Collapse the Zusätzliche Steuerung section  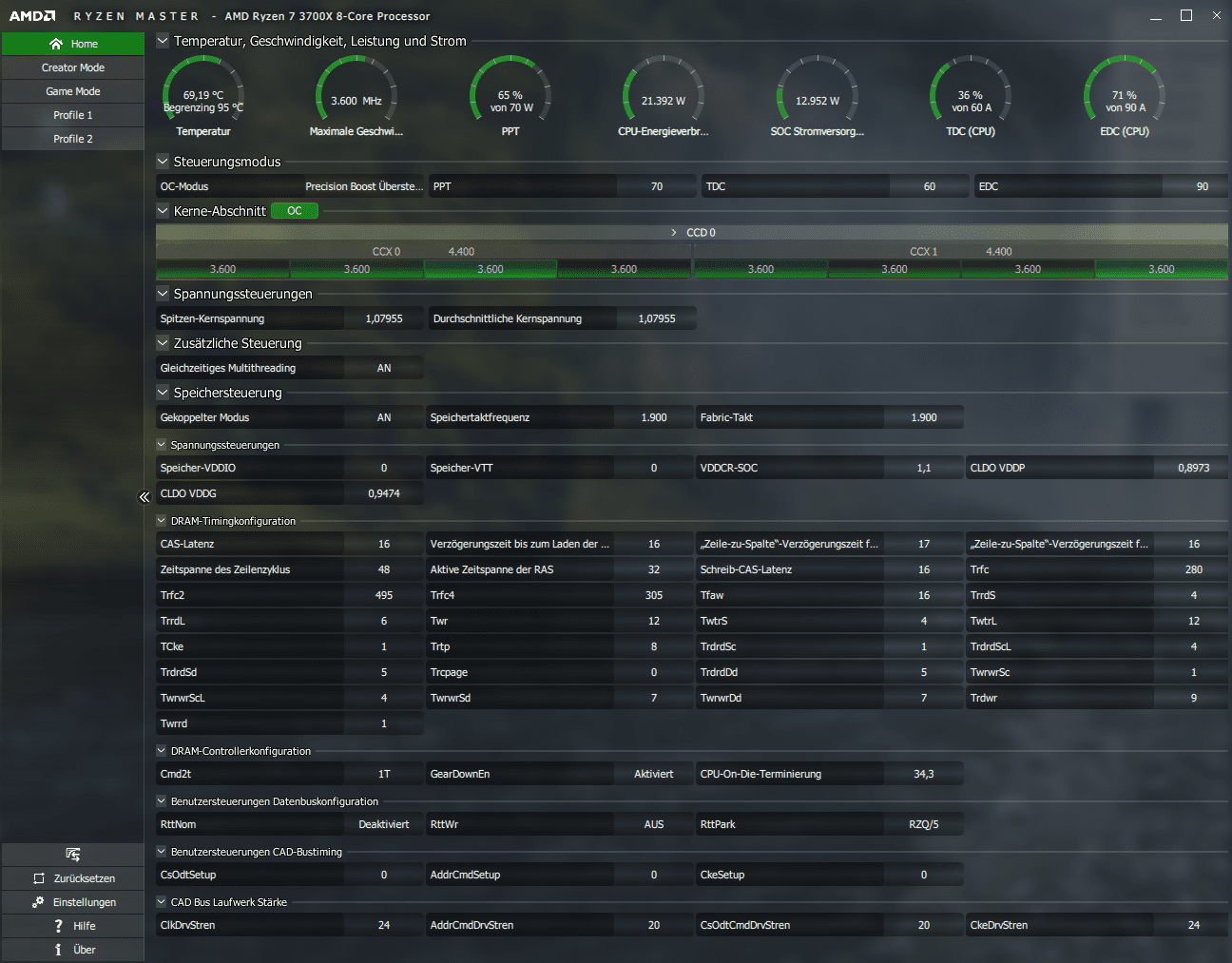tap(163, 343)
